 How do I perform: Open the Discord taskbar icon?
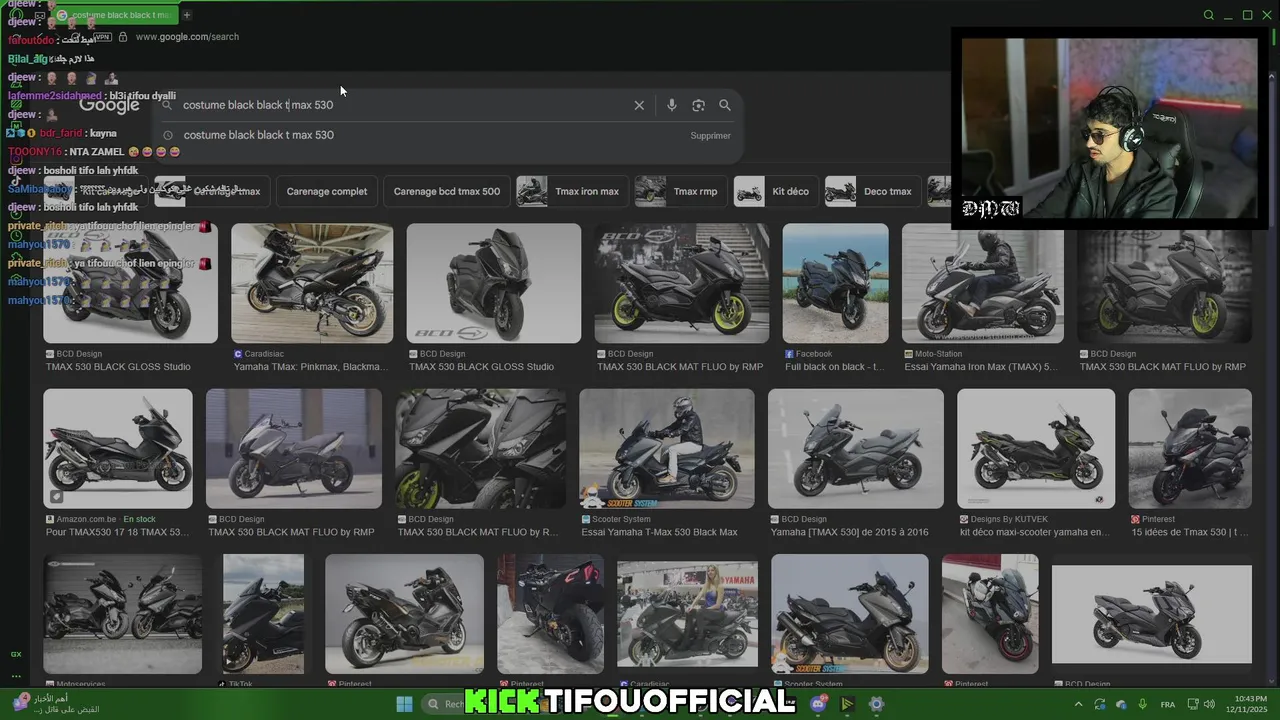pos(819,704)
